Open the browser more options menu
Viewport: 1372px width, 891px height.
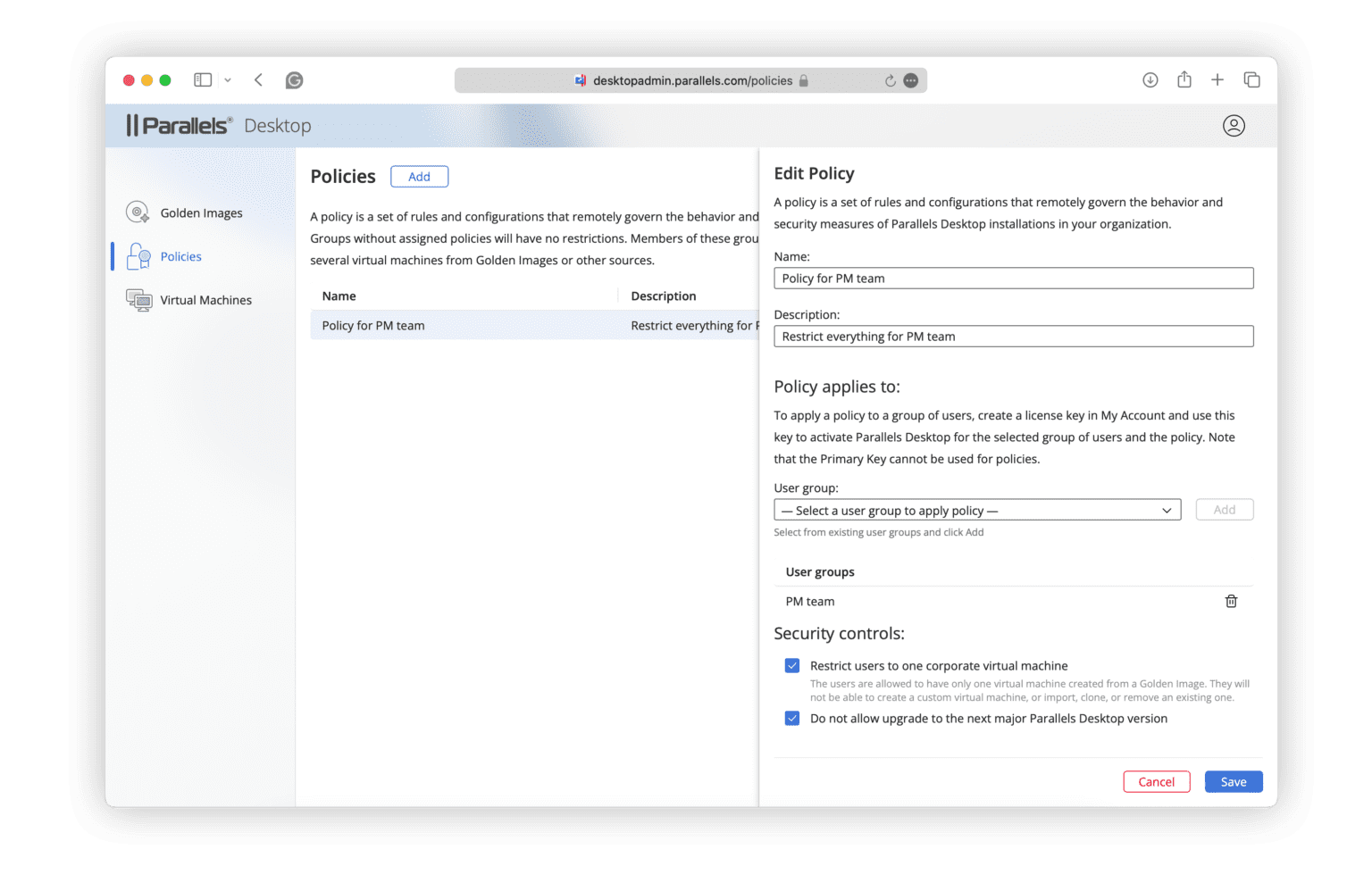[x=910, y=80]
